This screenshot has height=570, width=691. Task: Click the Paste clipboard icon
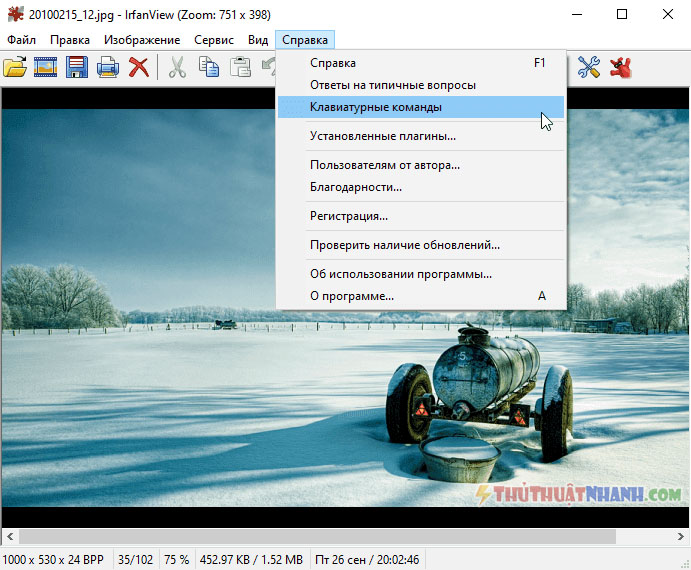point(241,67)
